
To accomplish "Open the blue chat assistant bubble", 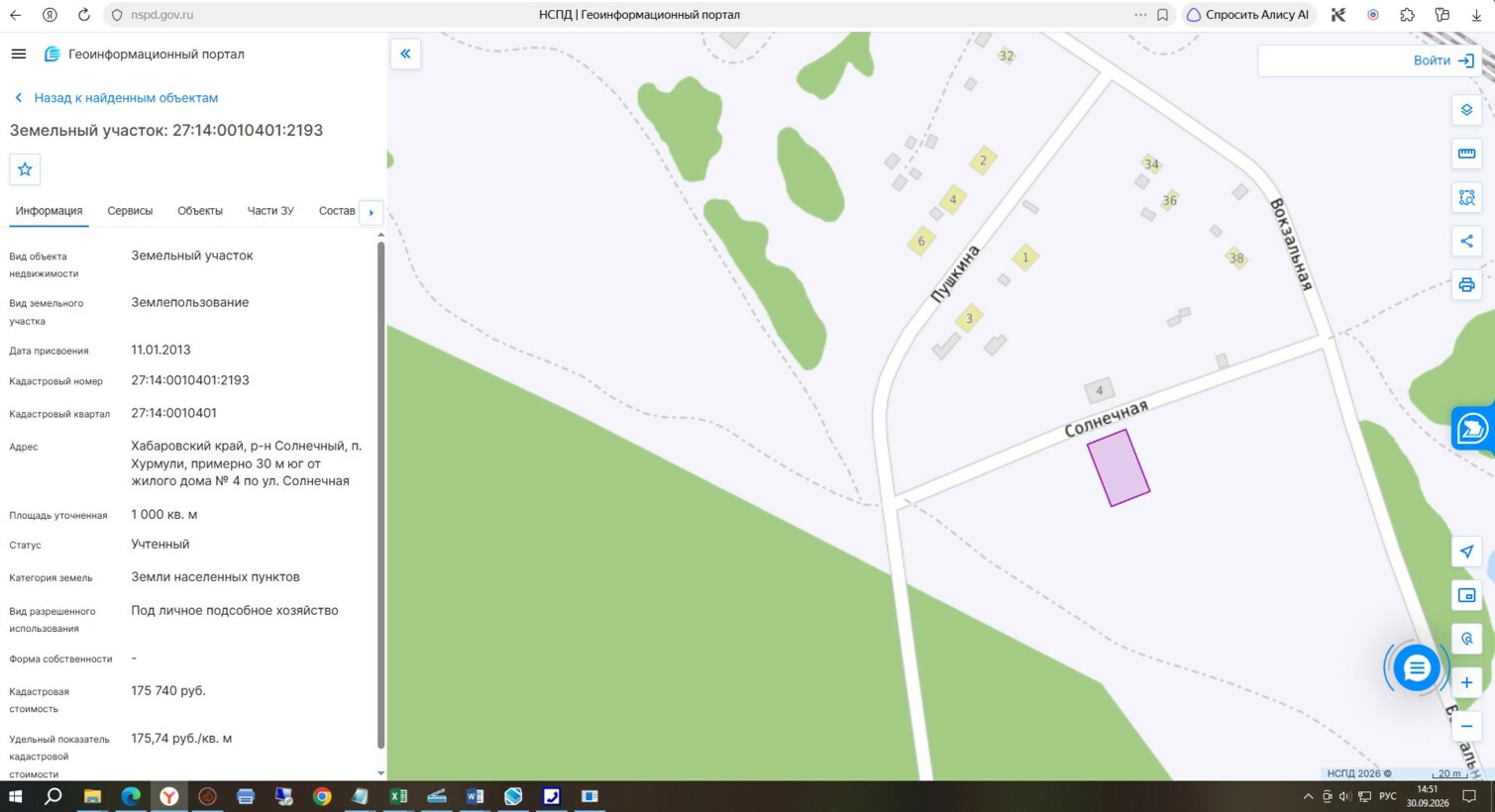I will click(x=1416, y=668).
